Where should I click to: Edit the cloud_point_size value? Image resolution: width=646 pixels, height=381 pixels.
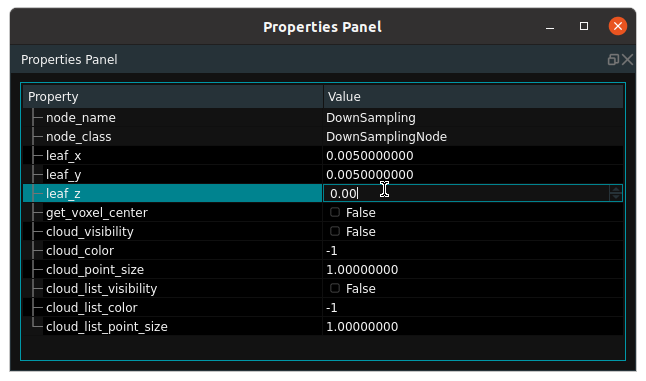tap(473, 269)
